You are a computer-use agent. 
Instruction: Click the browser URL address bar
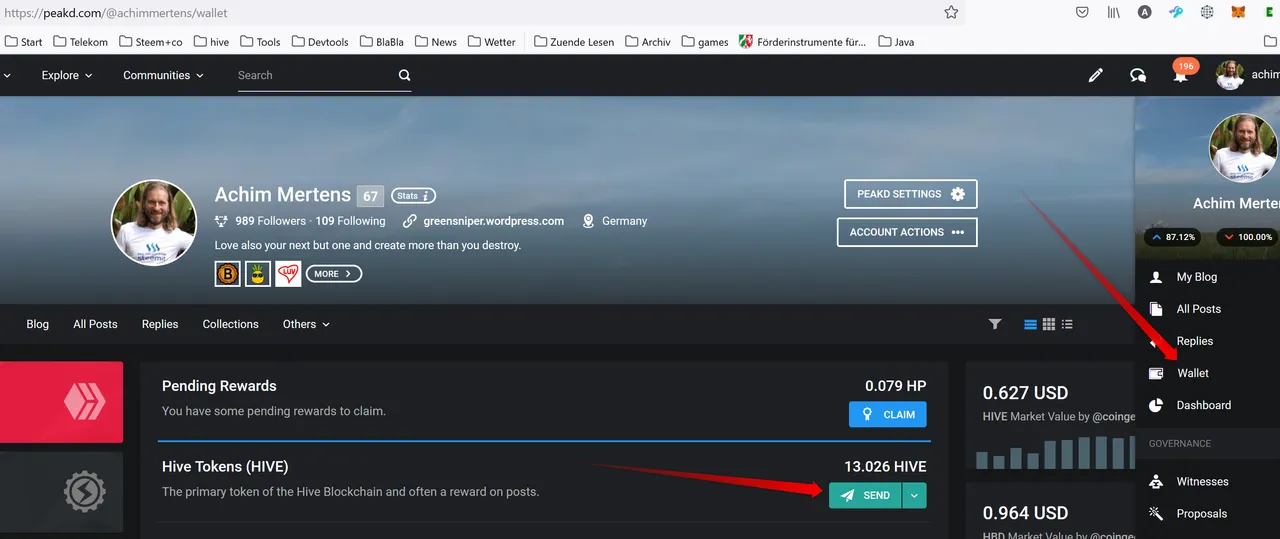(x=470, y=13)
